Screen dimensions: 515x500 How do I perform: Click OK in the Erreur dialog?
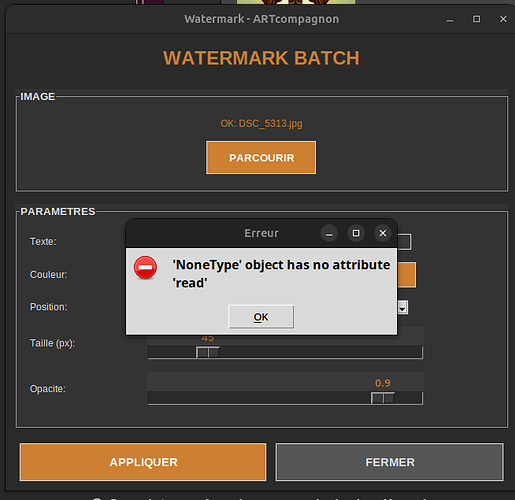pos(261,317)
